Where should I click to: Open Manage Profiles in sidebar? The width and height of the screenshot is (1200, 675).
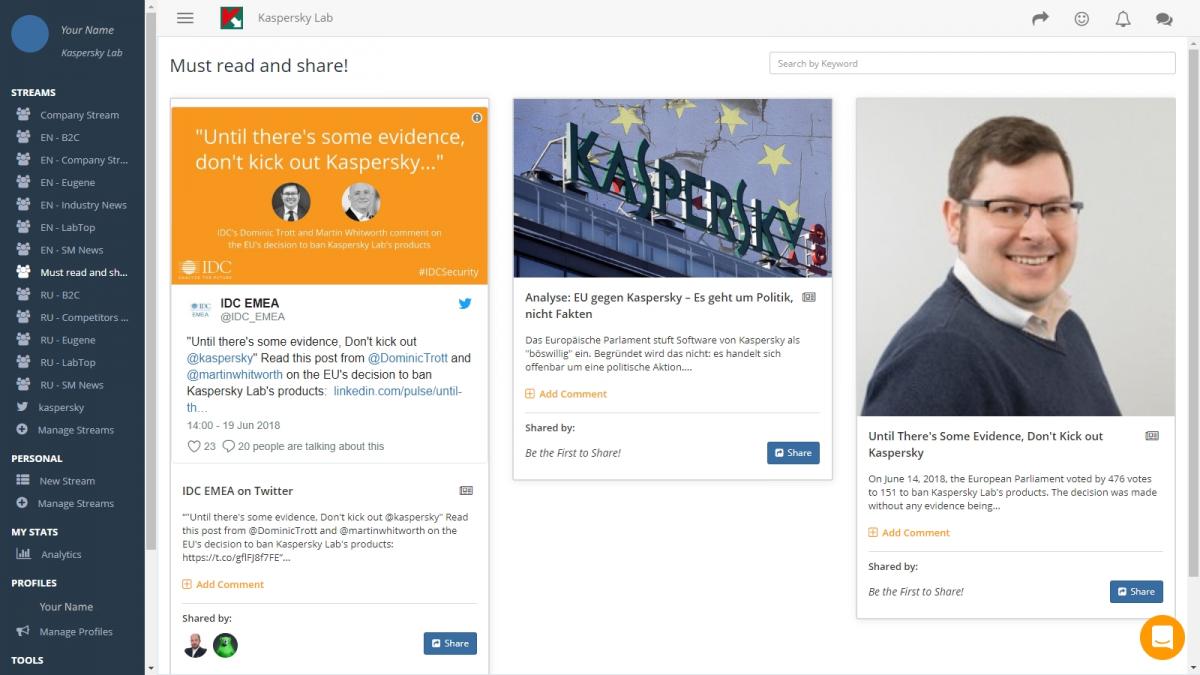pyautogui.click(x=76, y=631)
